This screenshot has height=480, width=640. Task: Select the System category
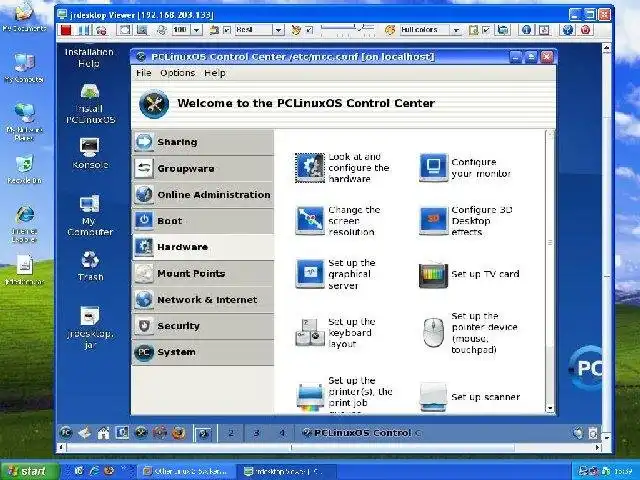click(x=203, y=352)
